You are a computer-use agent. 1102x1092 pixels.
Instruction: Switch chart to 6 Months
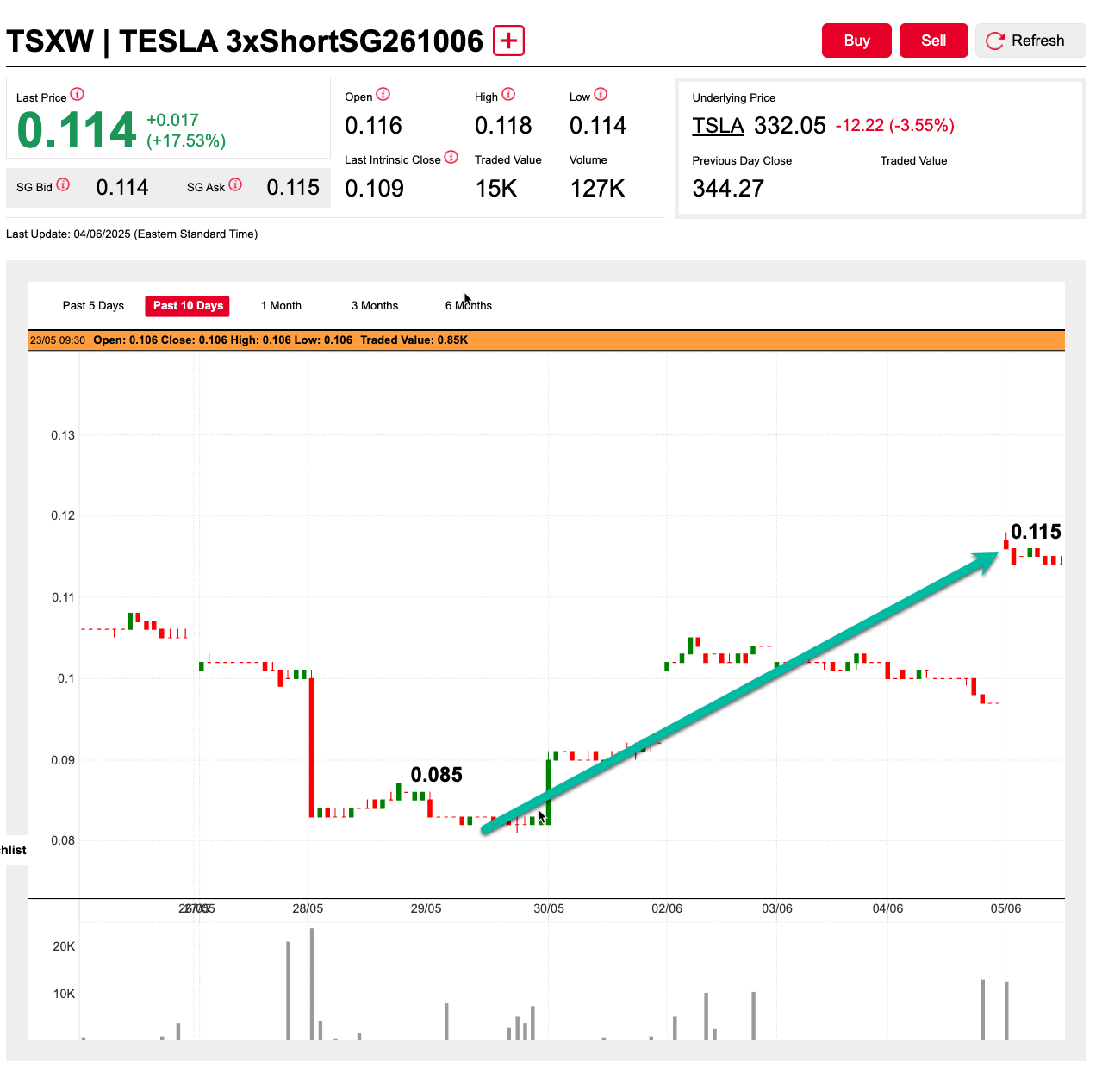click(x=469, y=306)
